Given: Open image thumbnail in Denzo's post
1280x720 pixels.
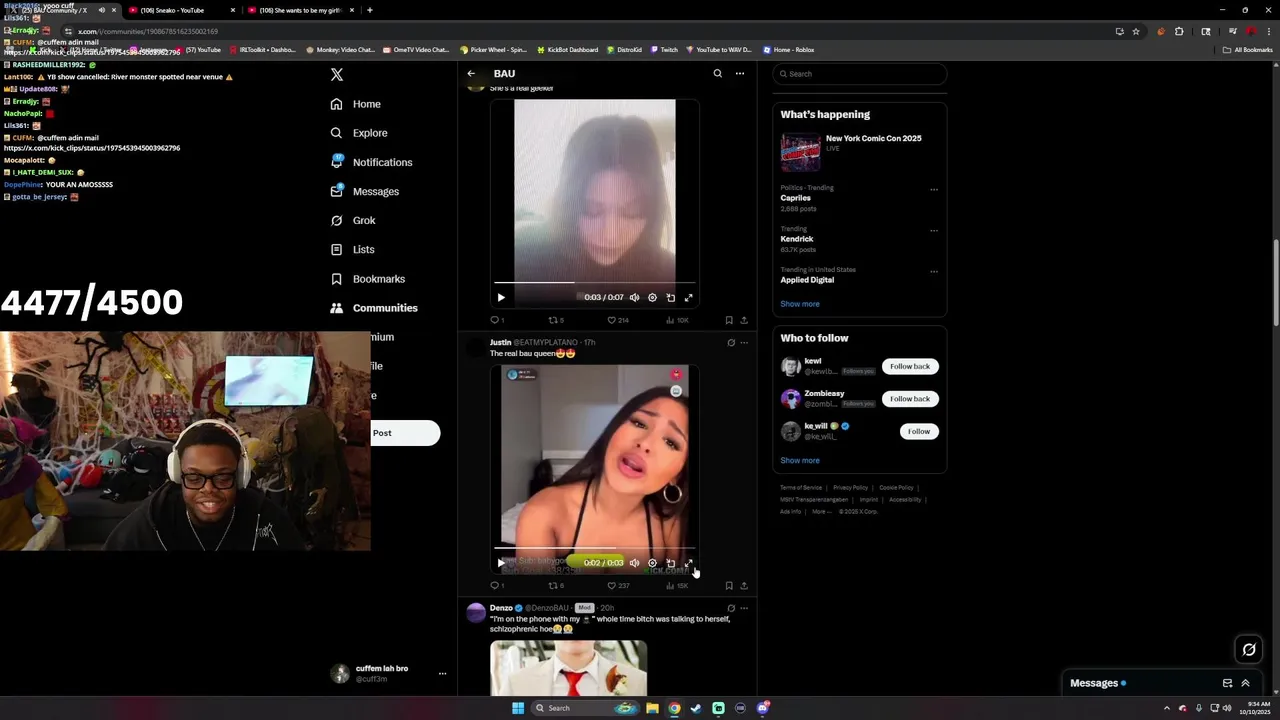Looking at the screenshot, I should (x=568, y=668).
